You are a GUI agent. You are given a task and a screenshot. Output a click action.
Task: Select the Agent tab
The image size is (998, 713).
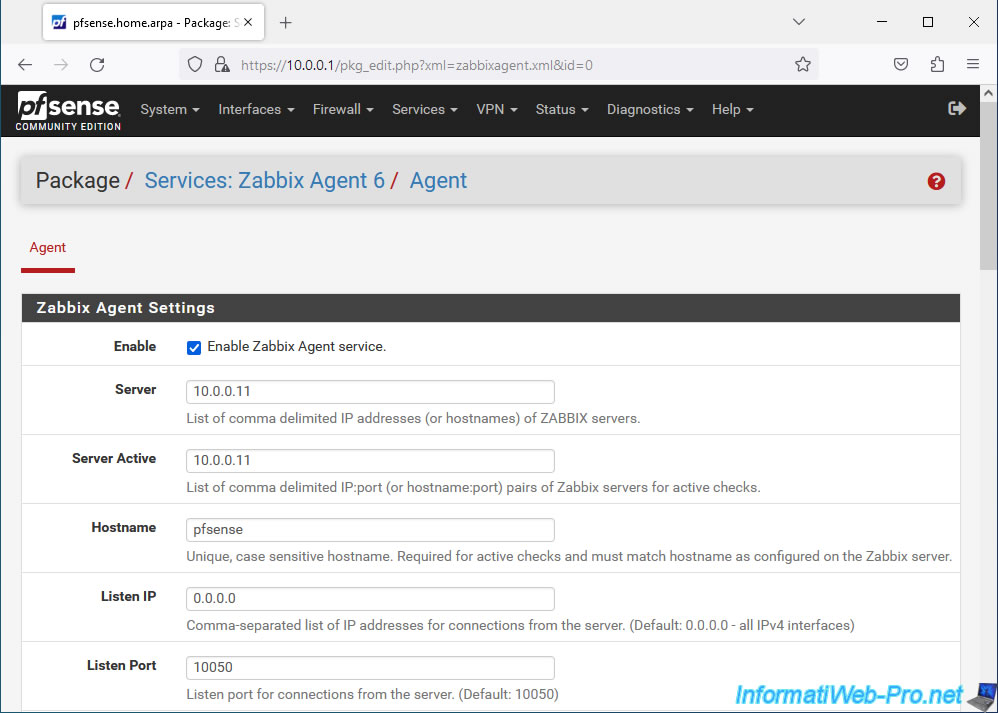pos(48,248)
